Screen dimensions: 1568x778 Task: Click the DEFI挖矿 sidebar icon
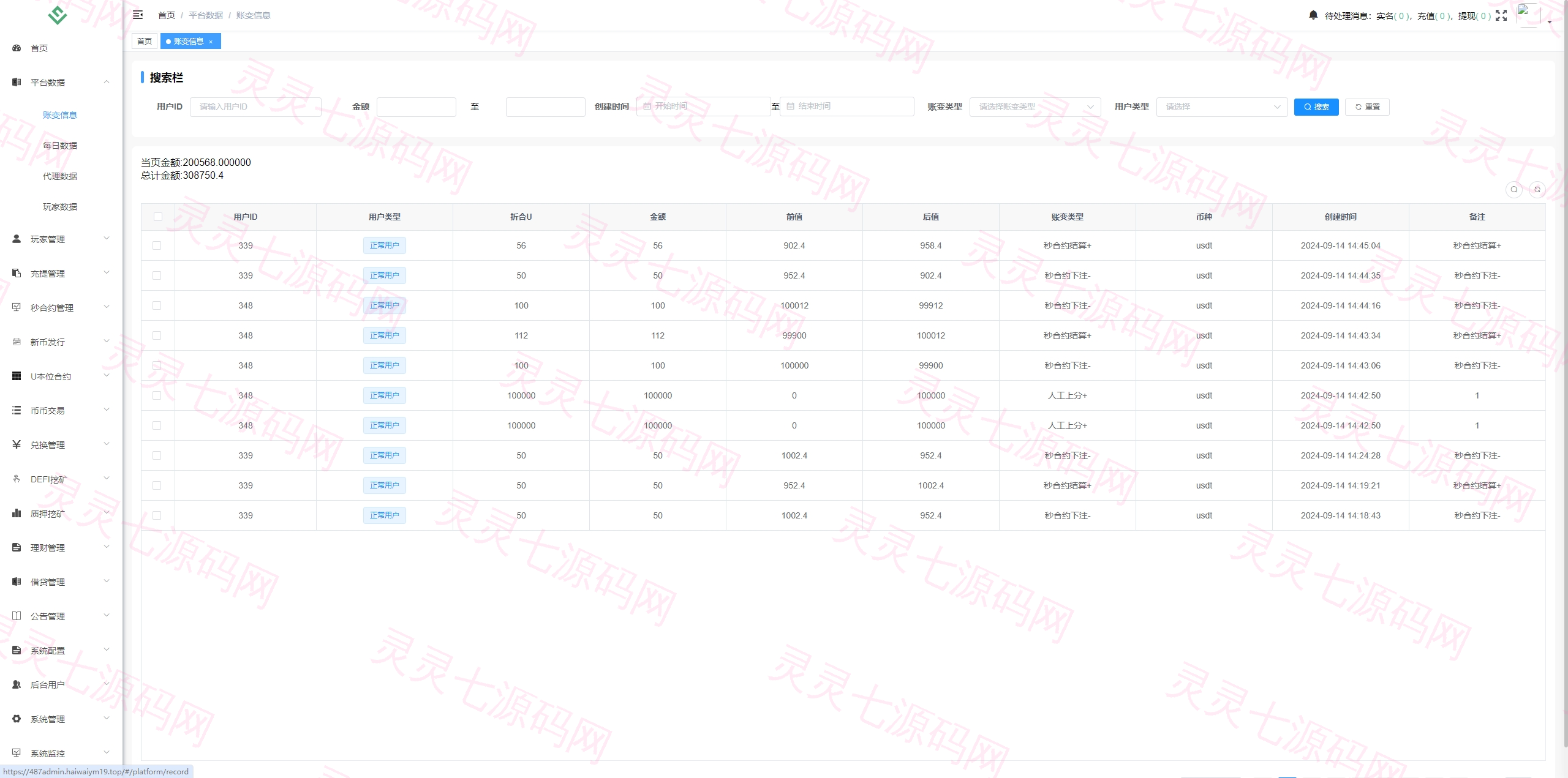tap(17, 479)
